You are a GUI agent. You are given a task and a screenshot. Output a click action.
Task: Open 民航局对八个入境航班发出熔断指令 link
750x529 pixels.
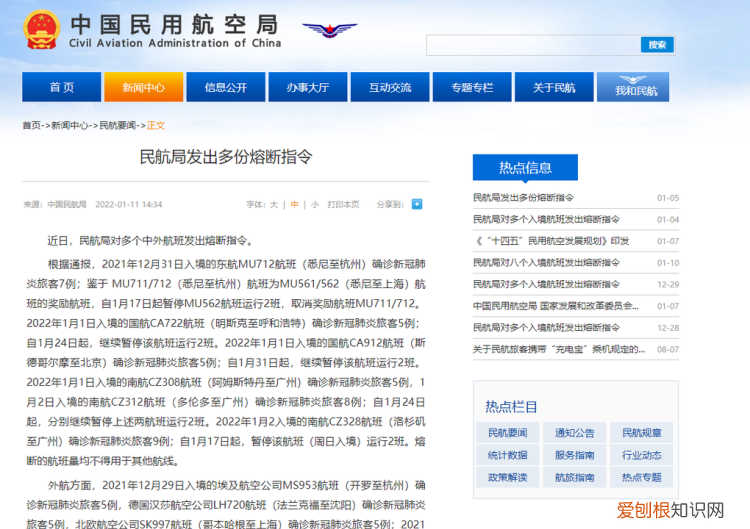[546, 263]
